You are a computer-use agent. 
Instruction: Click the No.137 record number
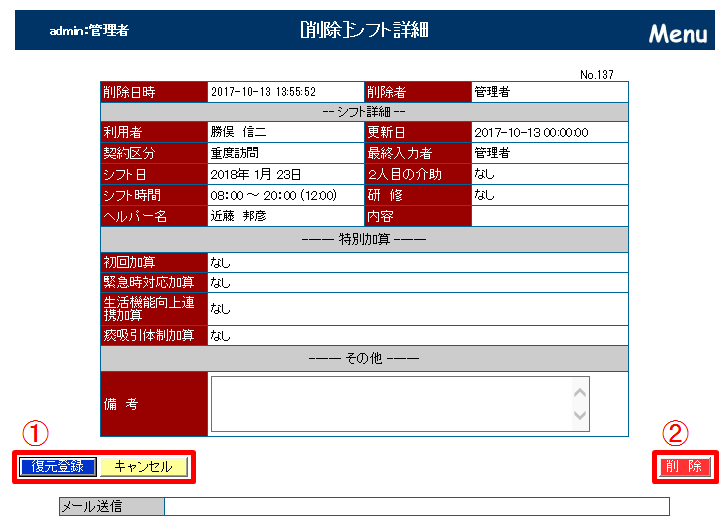pos(596,74)
